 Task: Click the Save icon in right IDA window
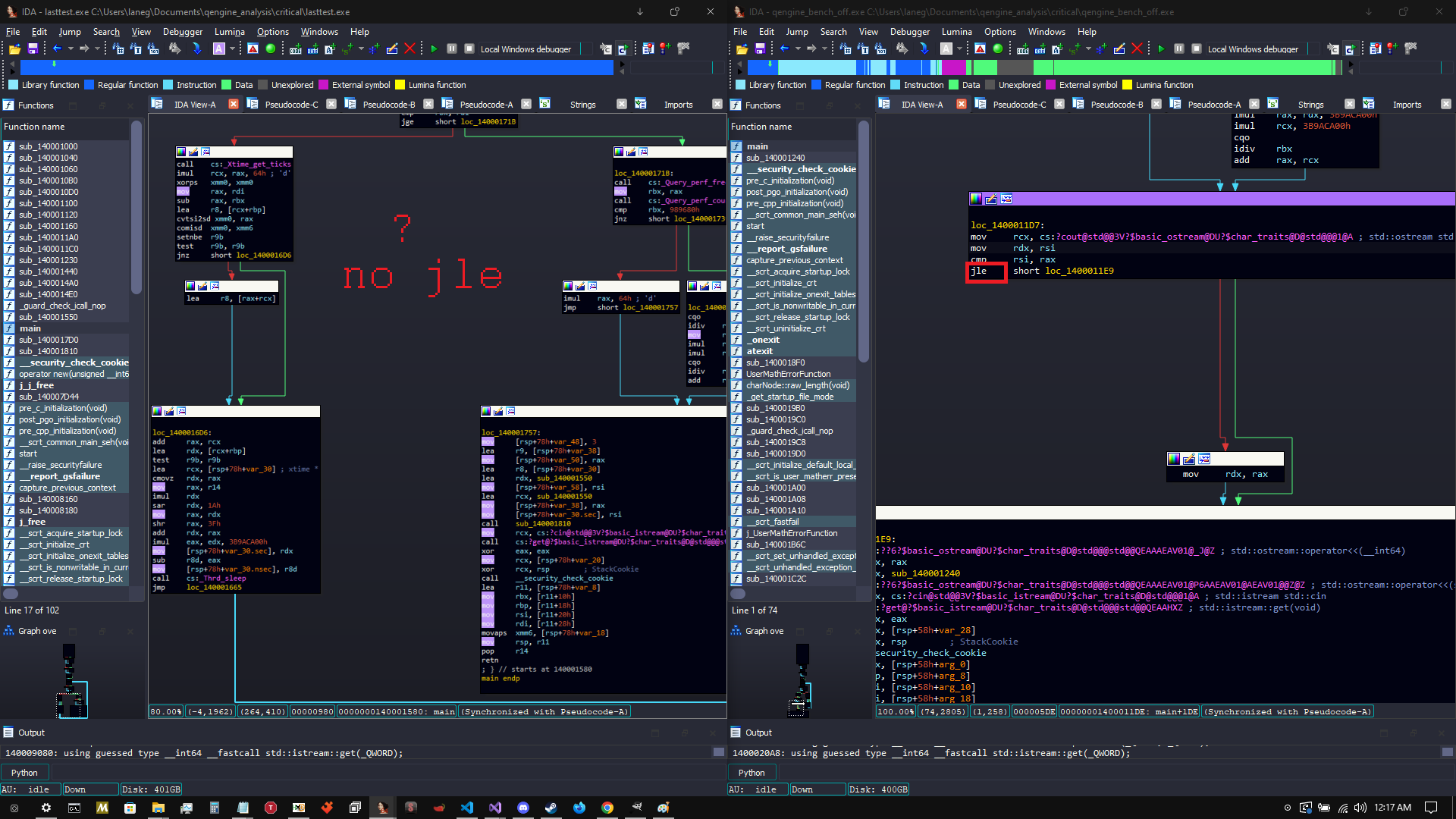[x=760, y=49]
